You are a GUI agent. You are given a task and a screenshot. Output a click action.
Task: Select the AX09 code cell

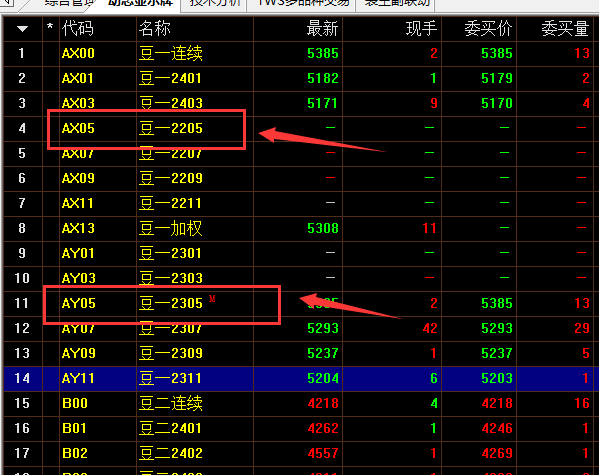pyautogui.click(x=78, y=178)
